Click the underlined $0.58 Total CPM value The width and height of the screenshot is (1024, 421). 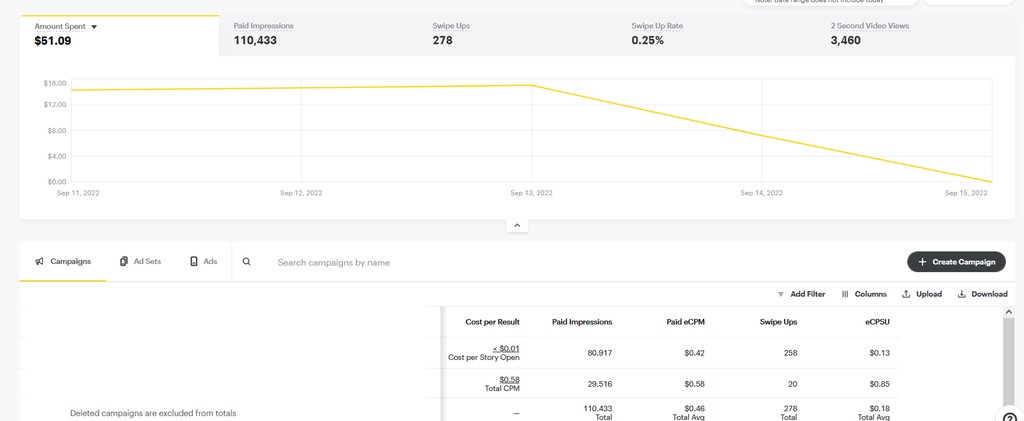coord(509,379)
